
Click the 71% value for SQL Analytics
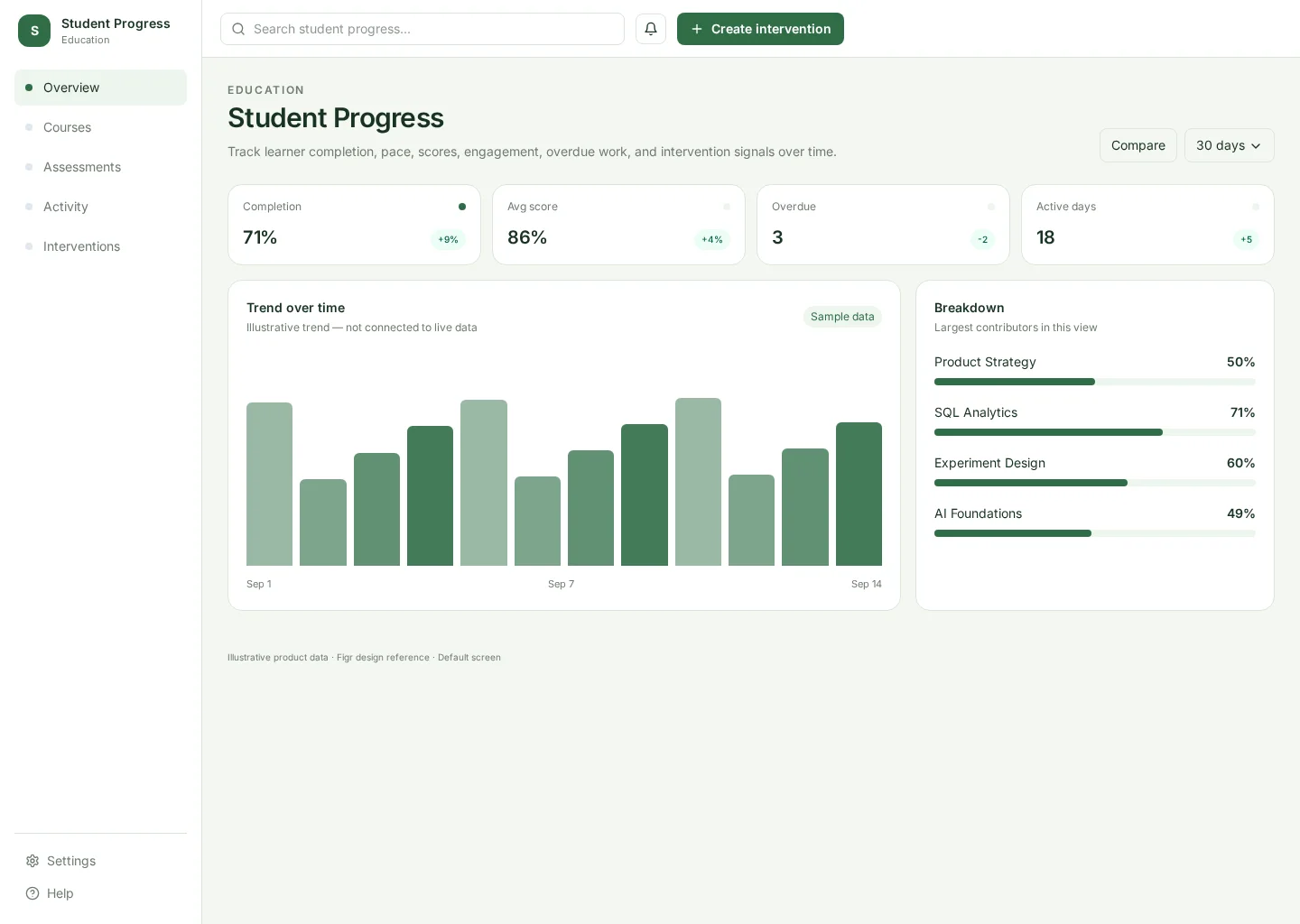coord(1242,412)
